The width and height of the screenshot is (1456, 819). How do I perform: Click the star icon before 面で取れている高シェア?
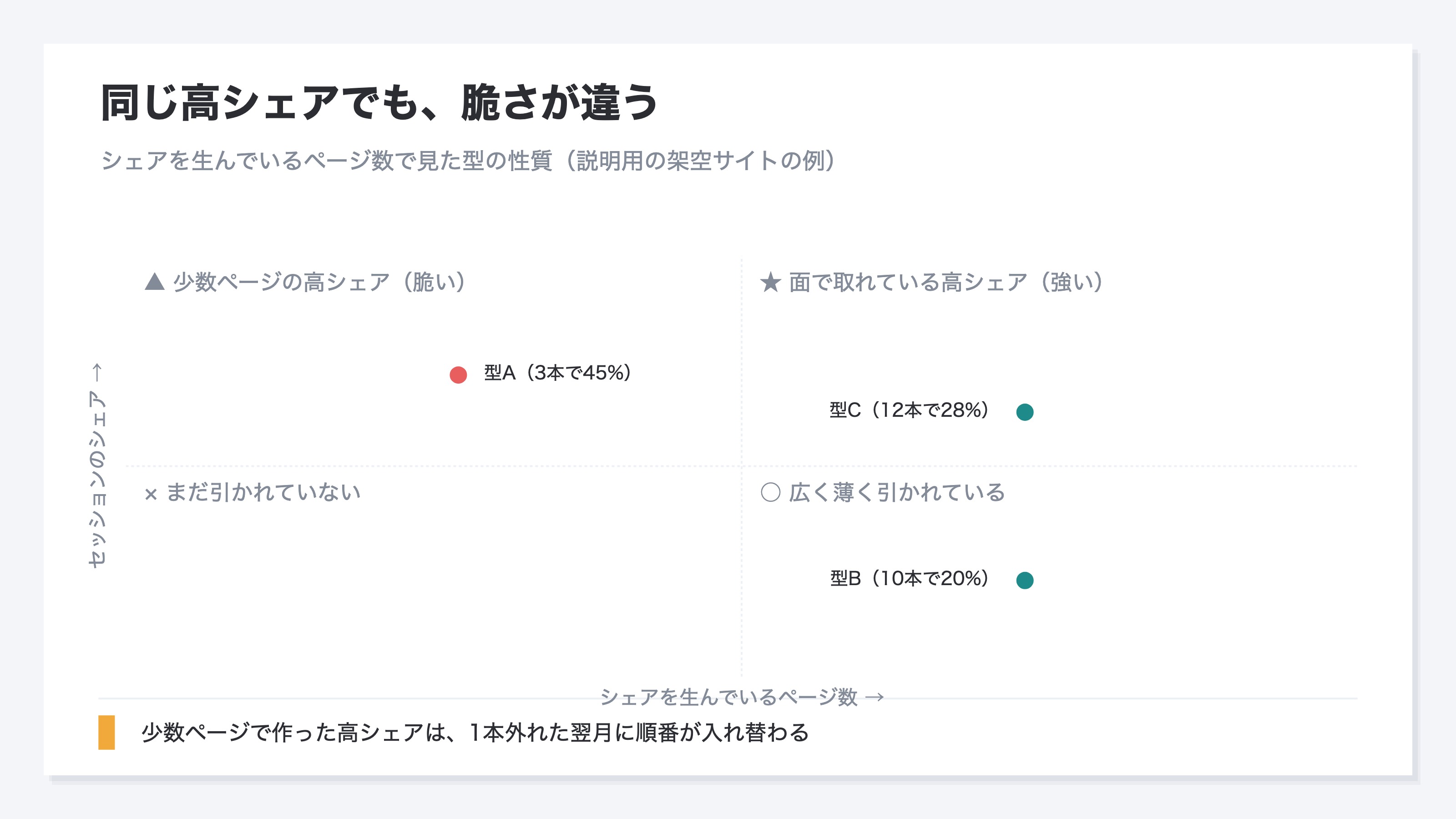coord(770,282)
